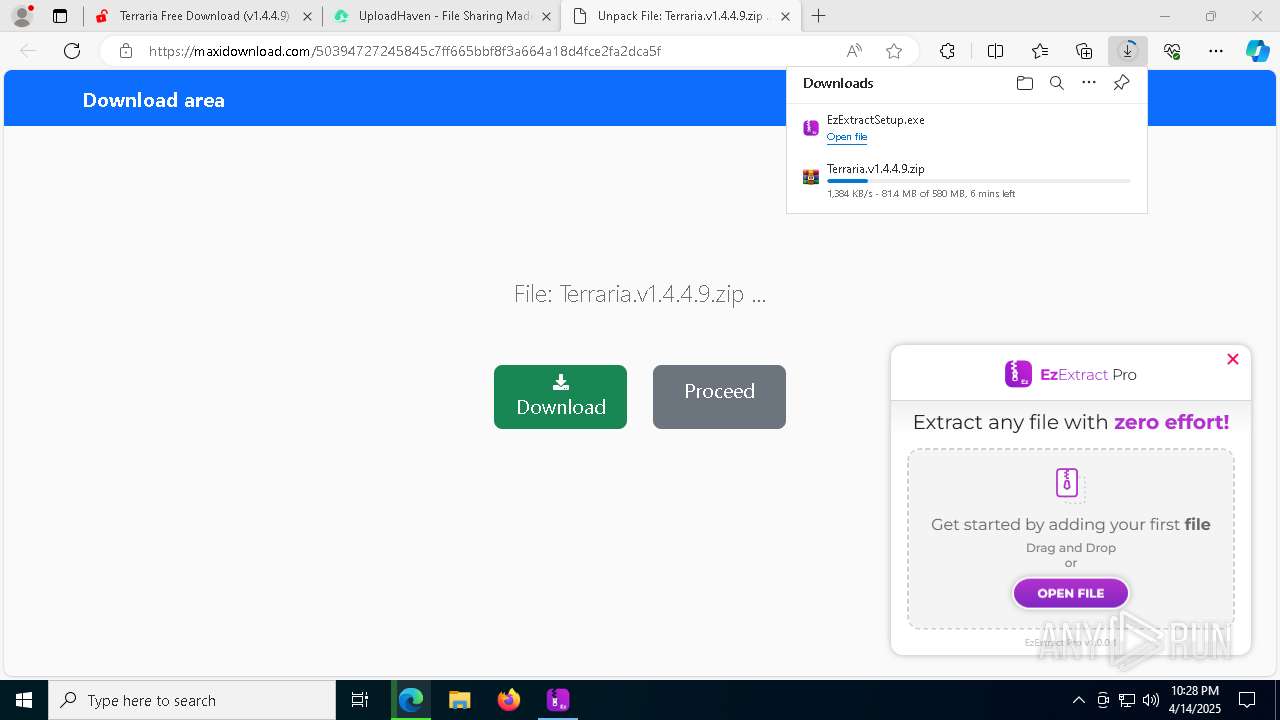Select the Unpack File Terraria tab

click(681, 16)
